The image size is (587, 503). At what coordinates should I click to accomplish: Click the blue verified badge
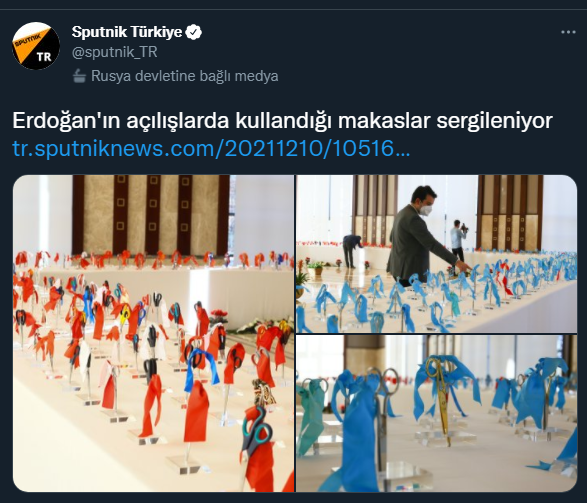point(194,32)
